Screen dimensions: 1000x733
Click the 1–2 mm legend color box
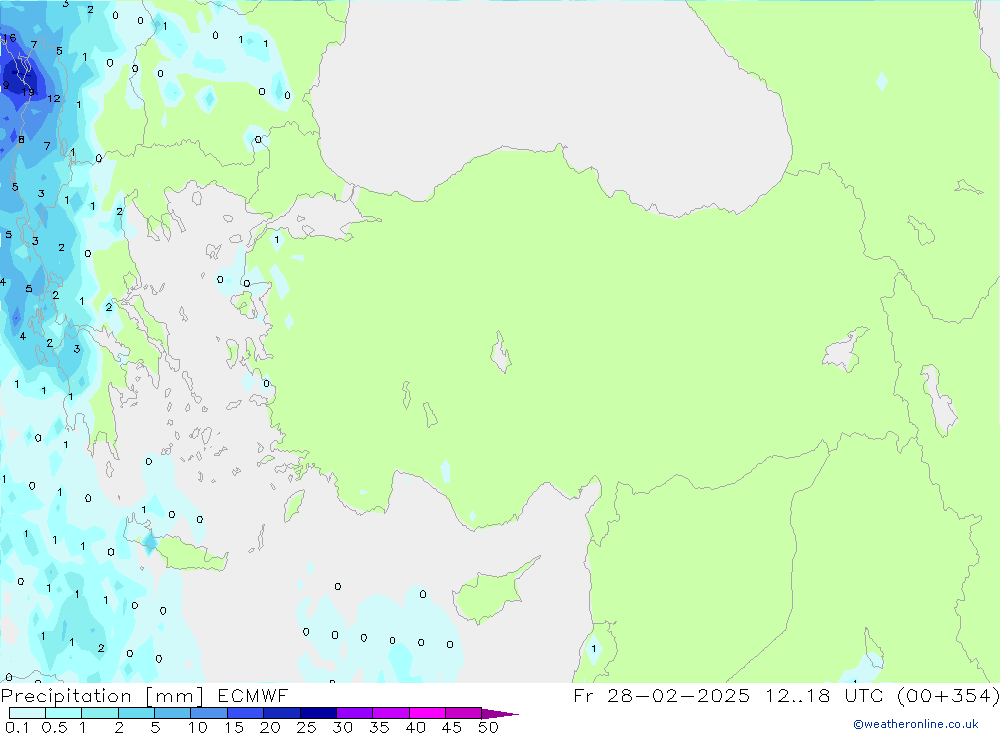pos(100,713)
